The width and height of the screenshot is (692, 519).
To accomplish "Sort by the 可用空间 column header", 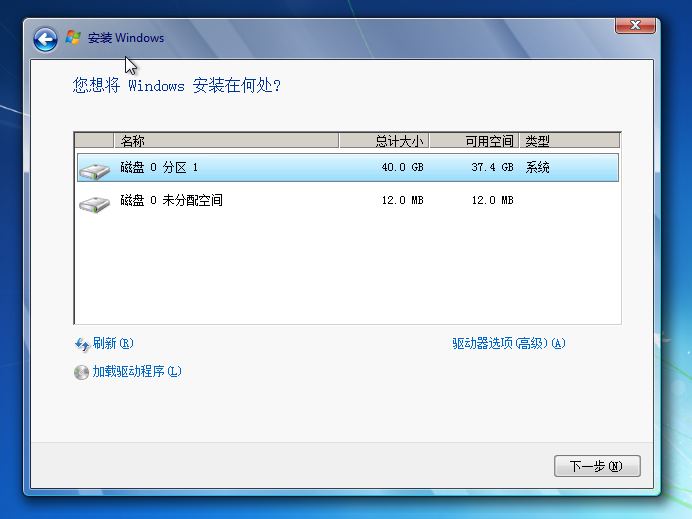I will [x=474, y=141].
